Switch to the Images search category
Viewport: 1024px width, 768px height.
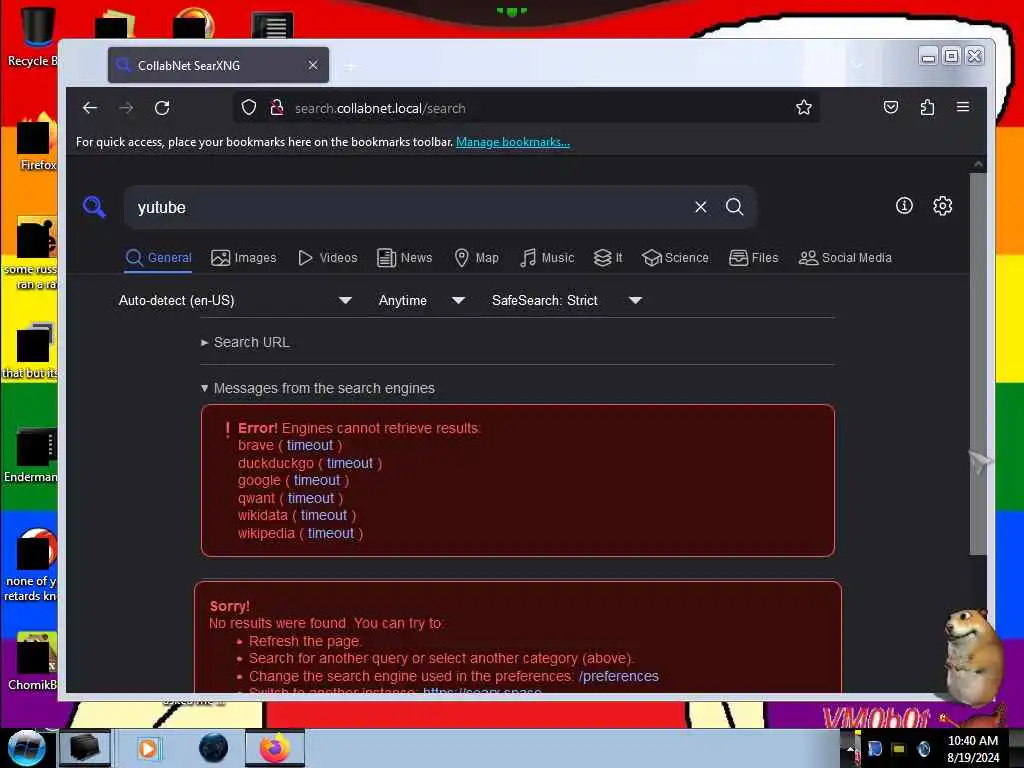pos(244,258)
